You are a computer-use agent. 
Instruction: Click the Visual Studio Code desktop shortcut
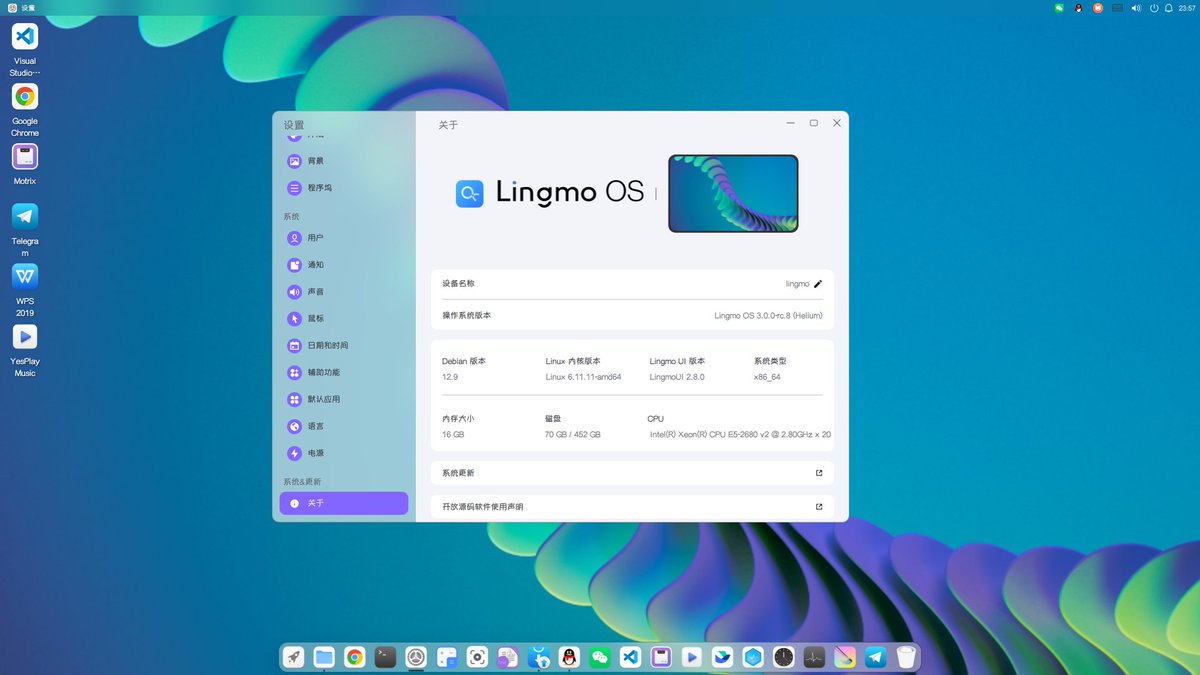pyautogui.click(x=25, y=50)
